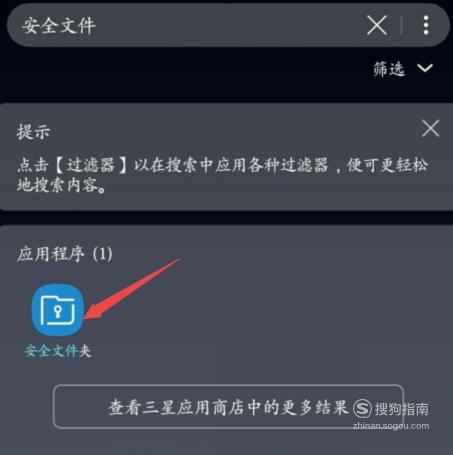The height and width of the screenshot is (455, 453).
Task: Click the 搜狗指南 watermark text
Action: coord(402,409)
